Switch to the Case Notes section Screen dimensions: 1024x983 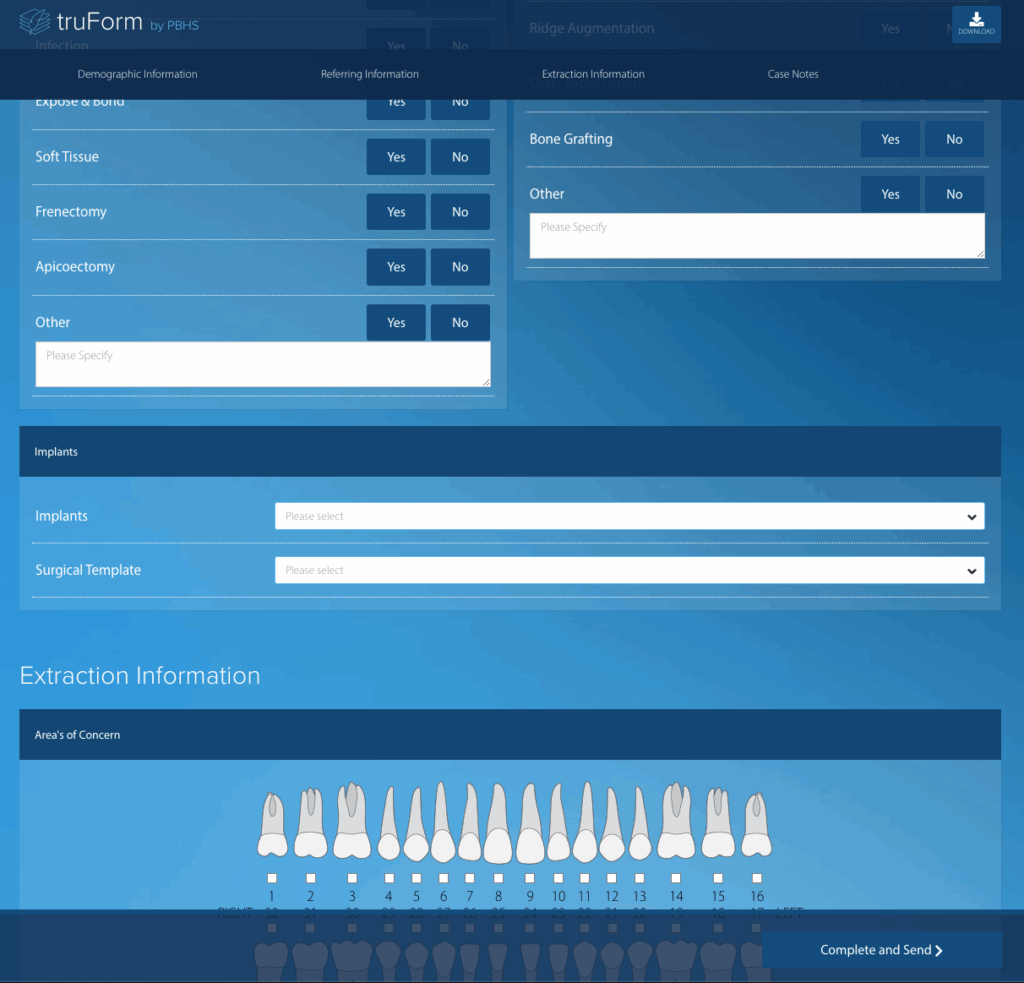point(793,74)
